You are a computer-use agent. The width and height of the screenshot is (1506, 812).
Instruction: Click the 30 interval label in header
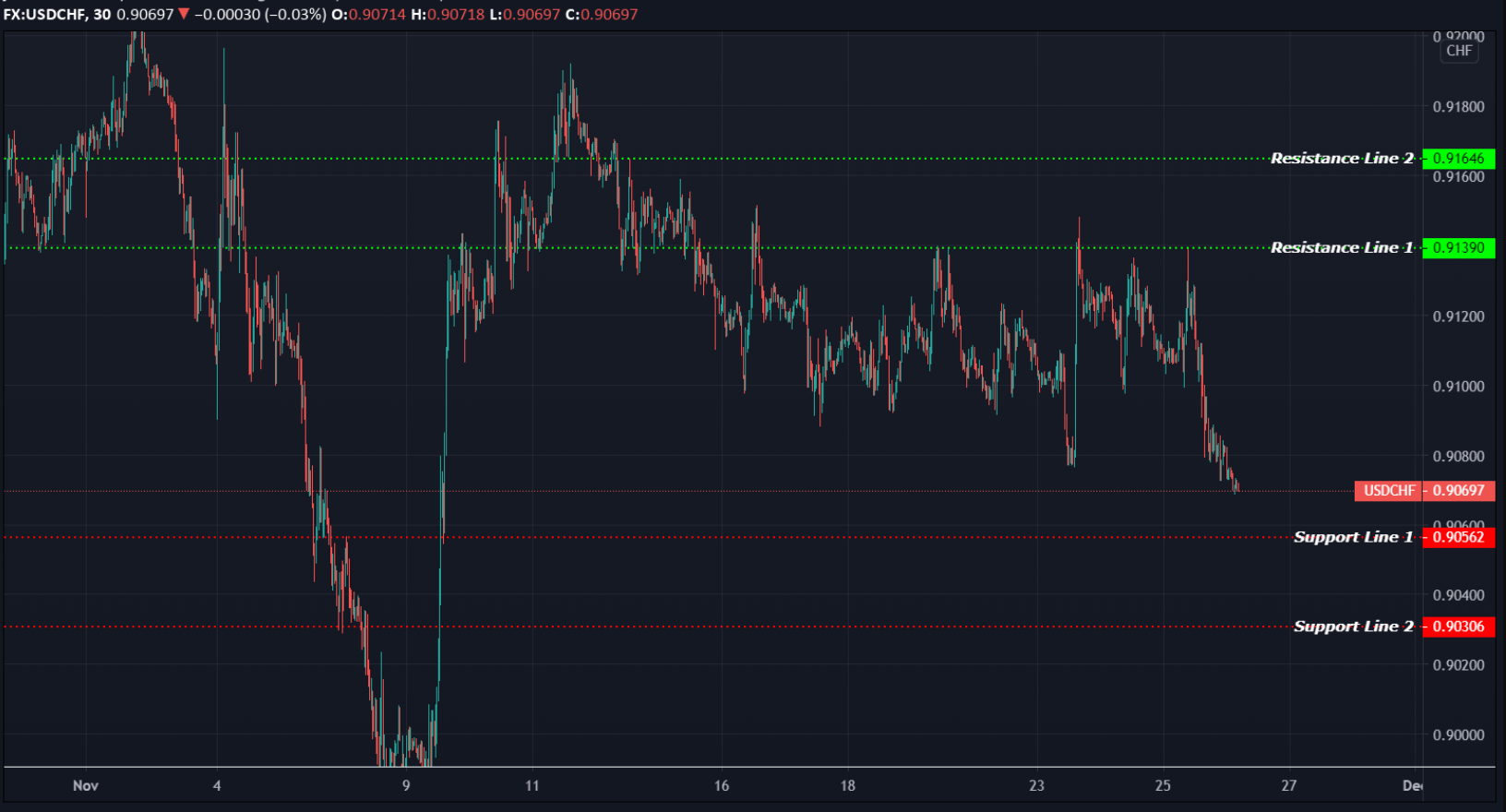(102, 15)
